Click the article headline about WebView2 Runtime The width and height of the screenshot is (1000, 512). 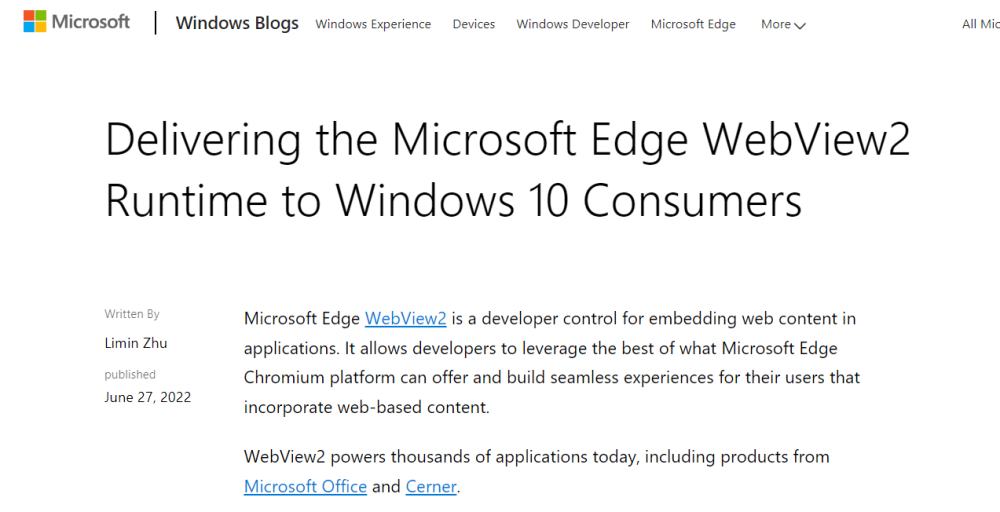coord(507,170)
